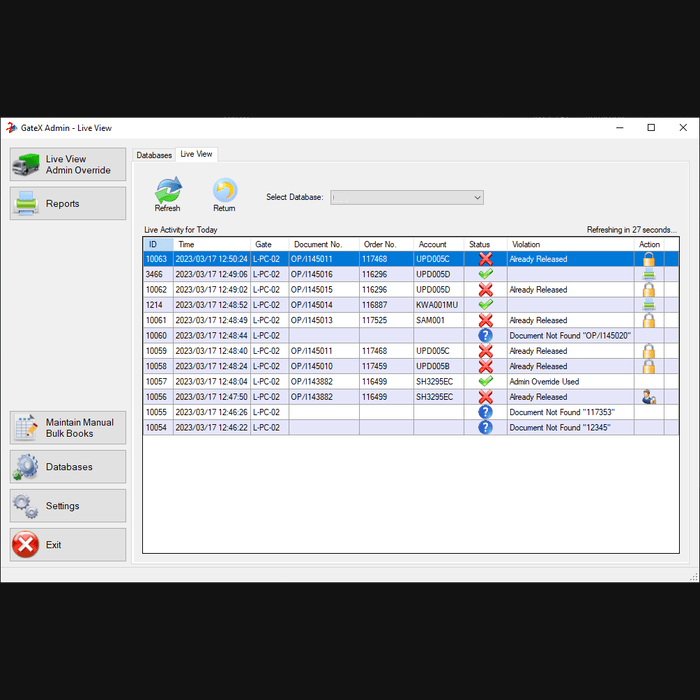Sort by the Time column header

212,244
